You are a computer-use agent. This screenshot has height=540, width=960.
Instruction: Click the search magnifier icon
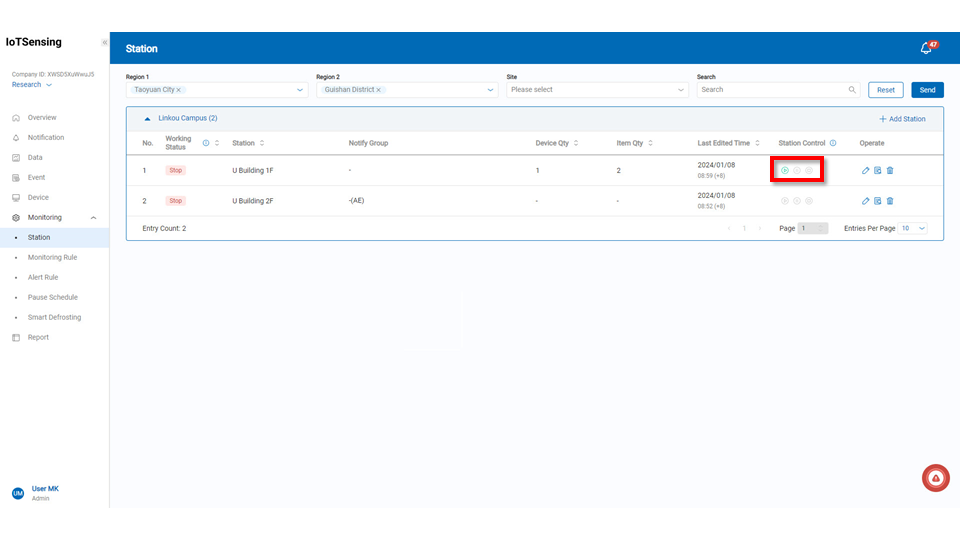[852, 90]
